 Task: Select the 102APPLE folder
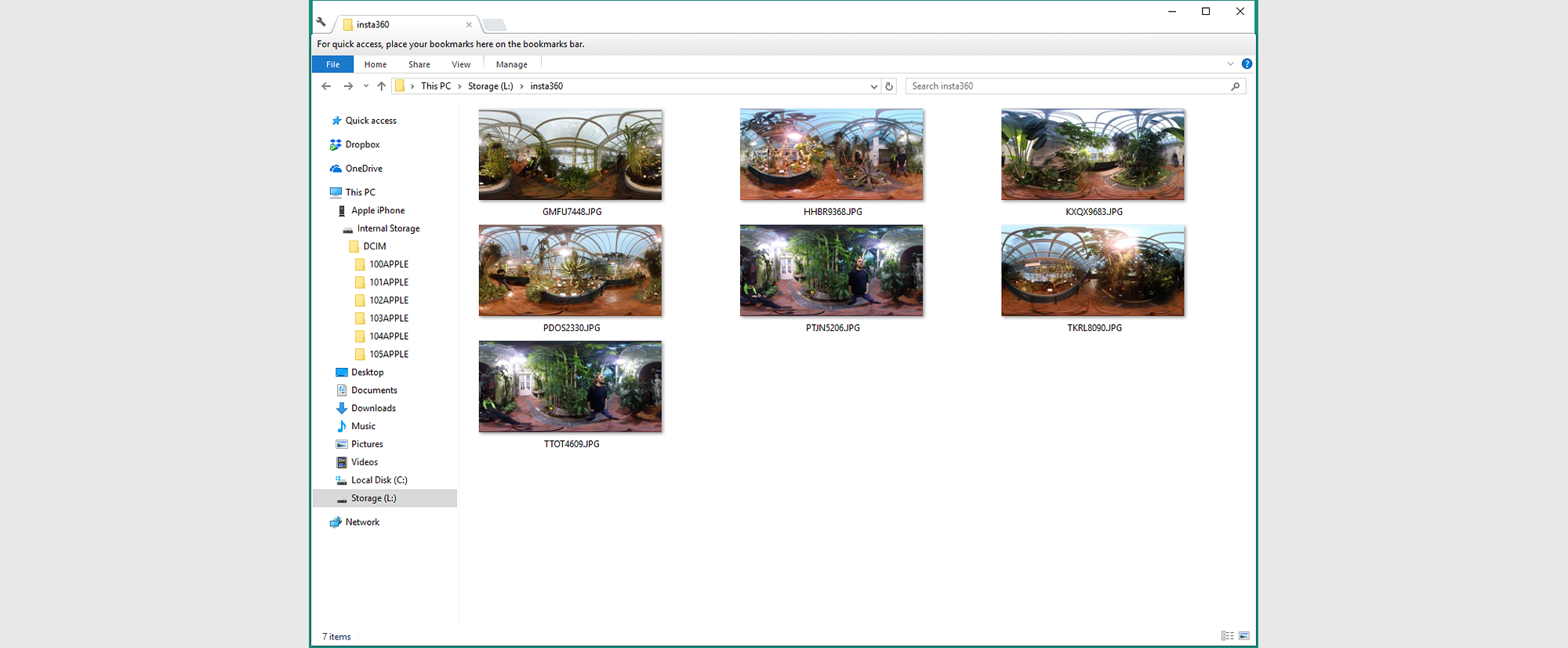[382, 300]
